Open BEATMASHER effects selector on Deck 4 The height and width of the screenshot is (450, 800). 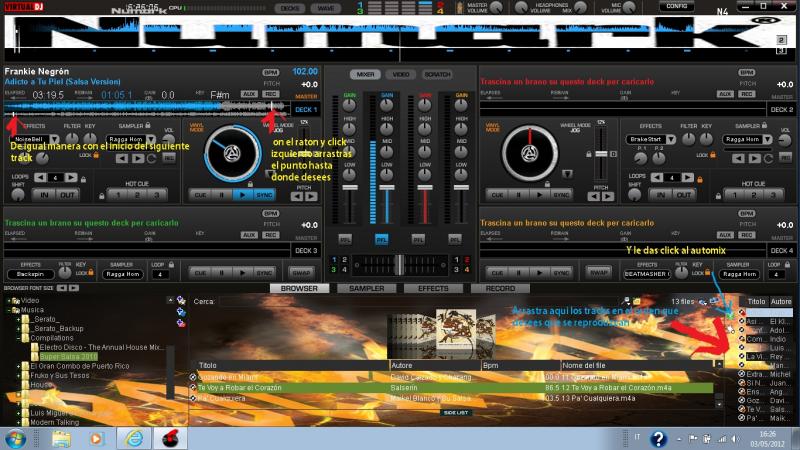point(646,274)
